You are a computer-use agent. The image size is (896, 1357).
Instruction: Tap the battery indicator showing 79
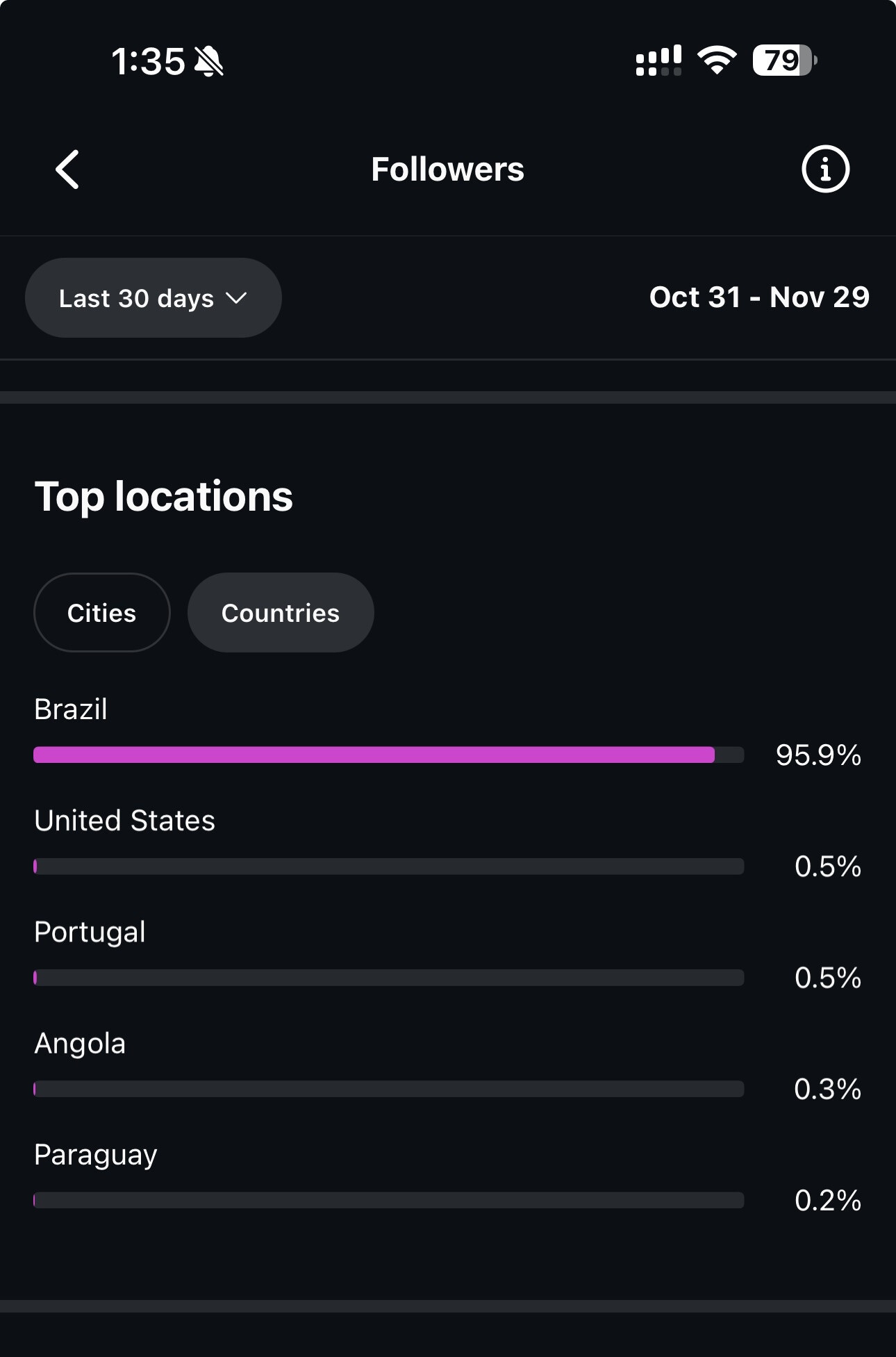click(784, 60)
